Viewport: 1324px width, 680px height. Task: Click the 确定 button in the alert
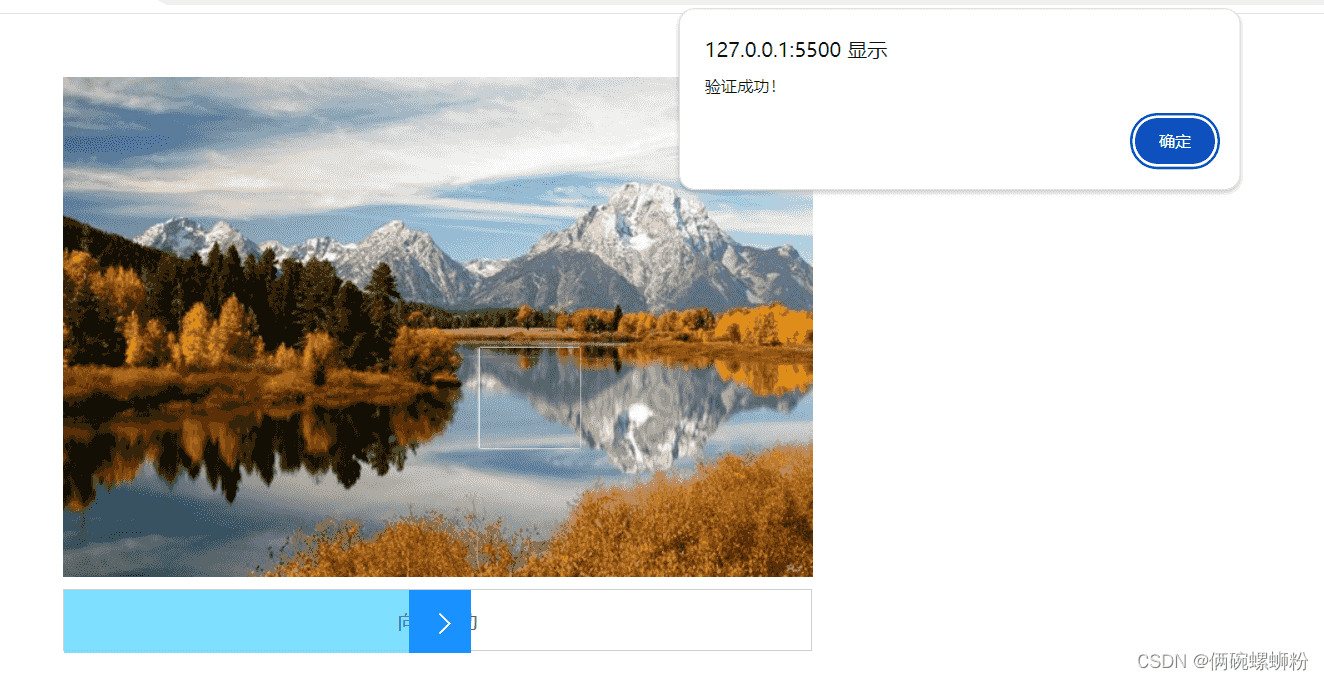[1175, 141]
